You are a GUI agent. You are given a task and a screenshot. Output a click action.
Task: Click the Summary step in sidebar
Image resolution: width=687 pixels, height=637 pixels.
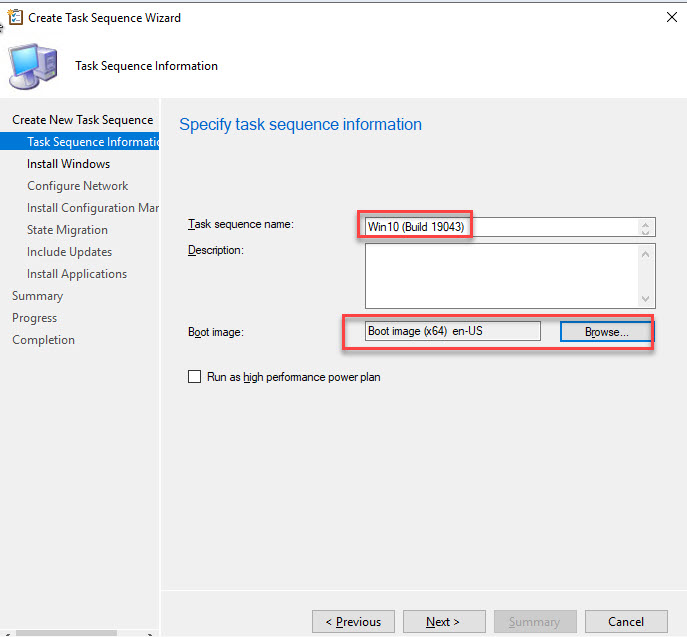point(37,296)
